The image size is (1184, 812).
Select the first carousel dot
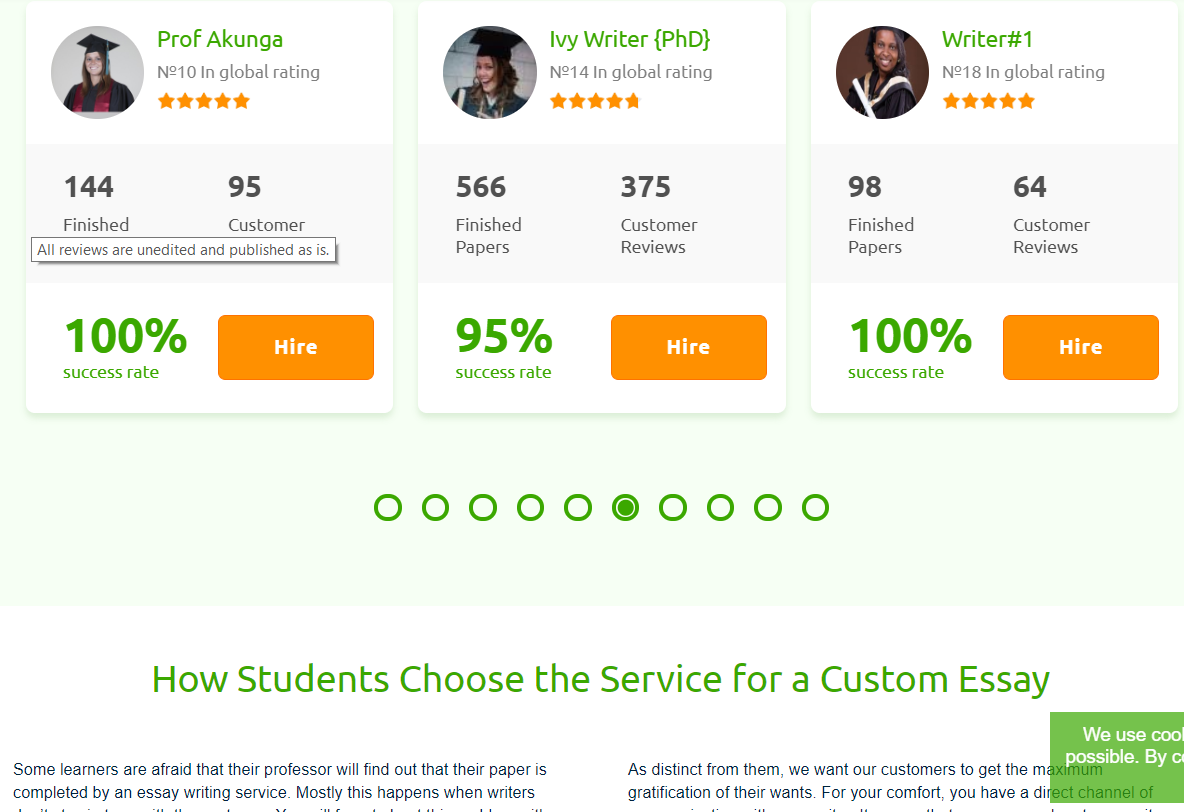tap(388, 508)
